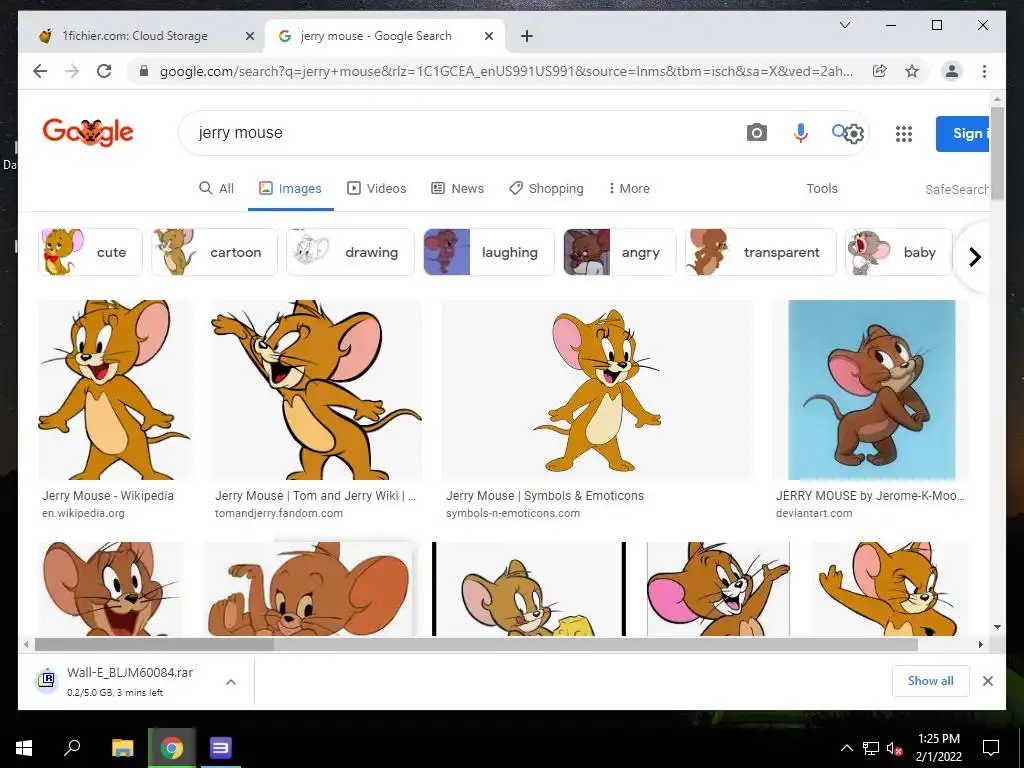Open Windows taskbar search
Screen dimensions: 1024x768
pos(72,748)
